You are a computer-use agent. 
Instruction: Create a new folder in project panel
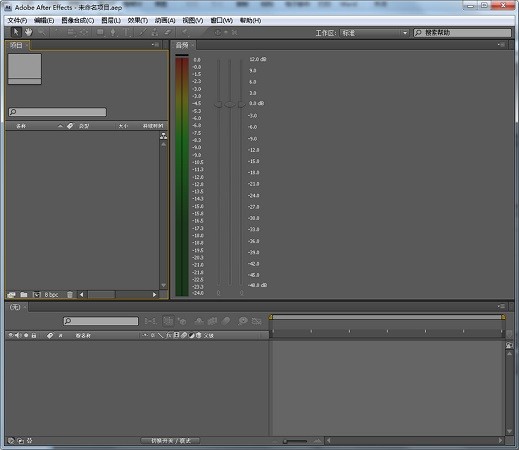[x=24, y=295]
